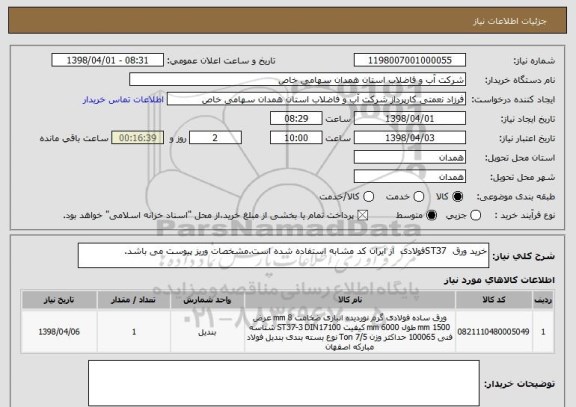Viewport: 576px width, 407px height.
Task: Click the public announcement date and time field
Action: coord(108,60)
